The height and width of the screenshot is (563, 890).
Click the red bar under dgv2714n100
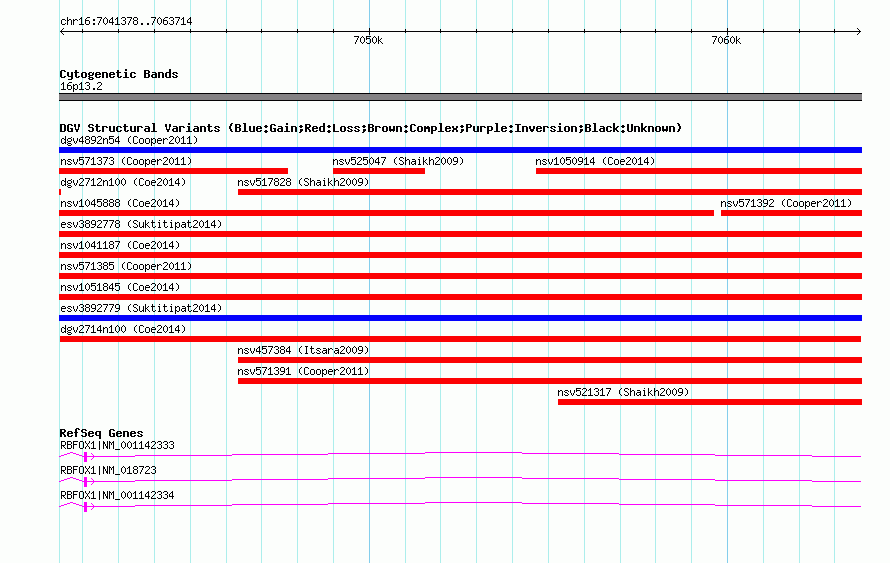460,339
